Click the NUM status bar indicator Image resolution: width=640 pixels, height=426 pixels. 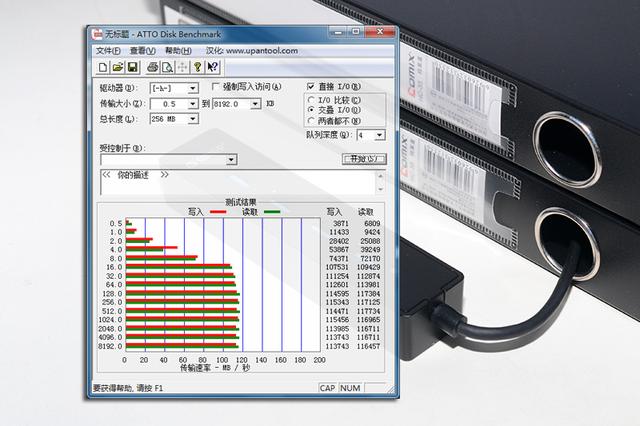350,388
